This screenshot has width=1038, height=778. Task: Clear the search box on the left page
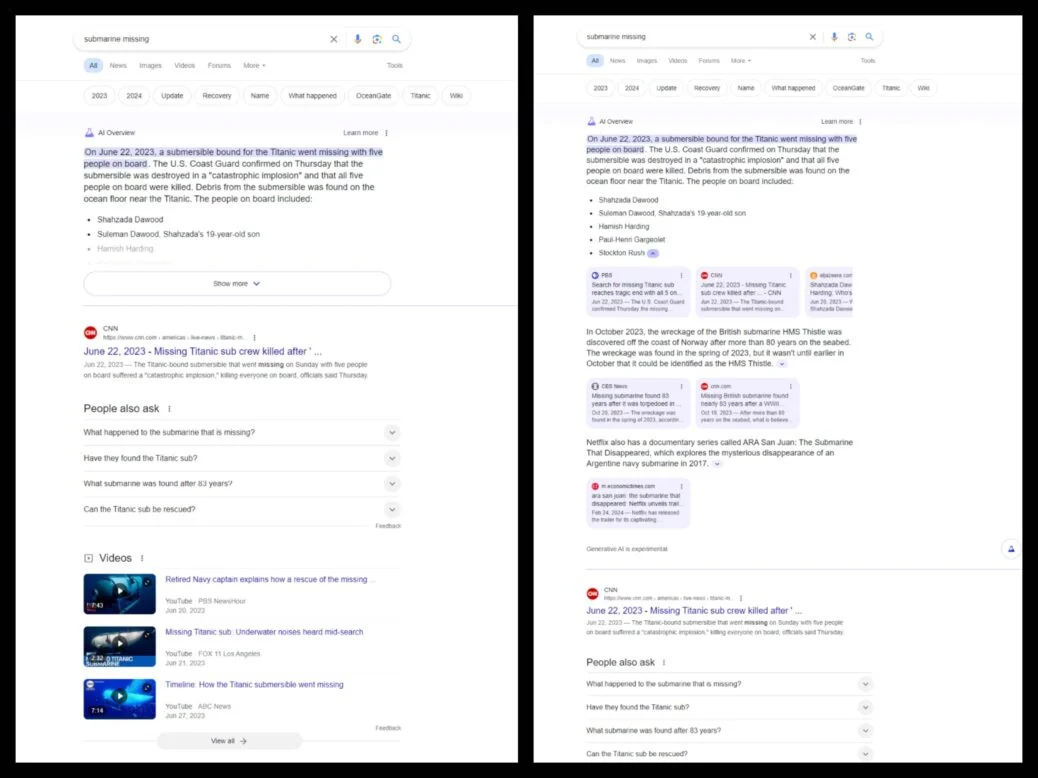[334, 39]
